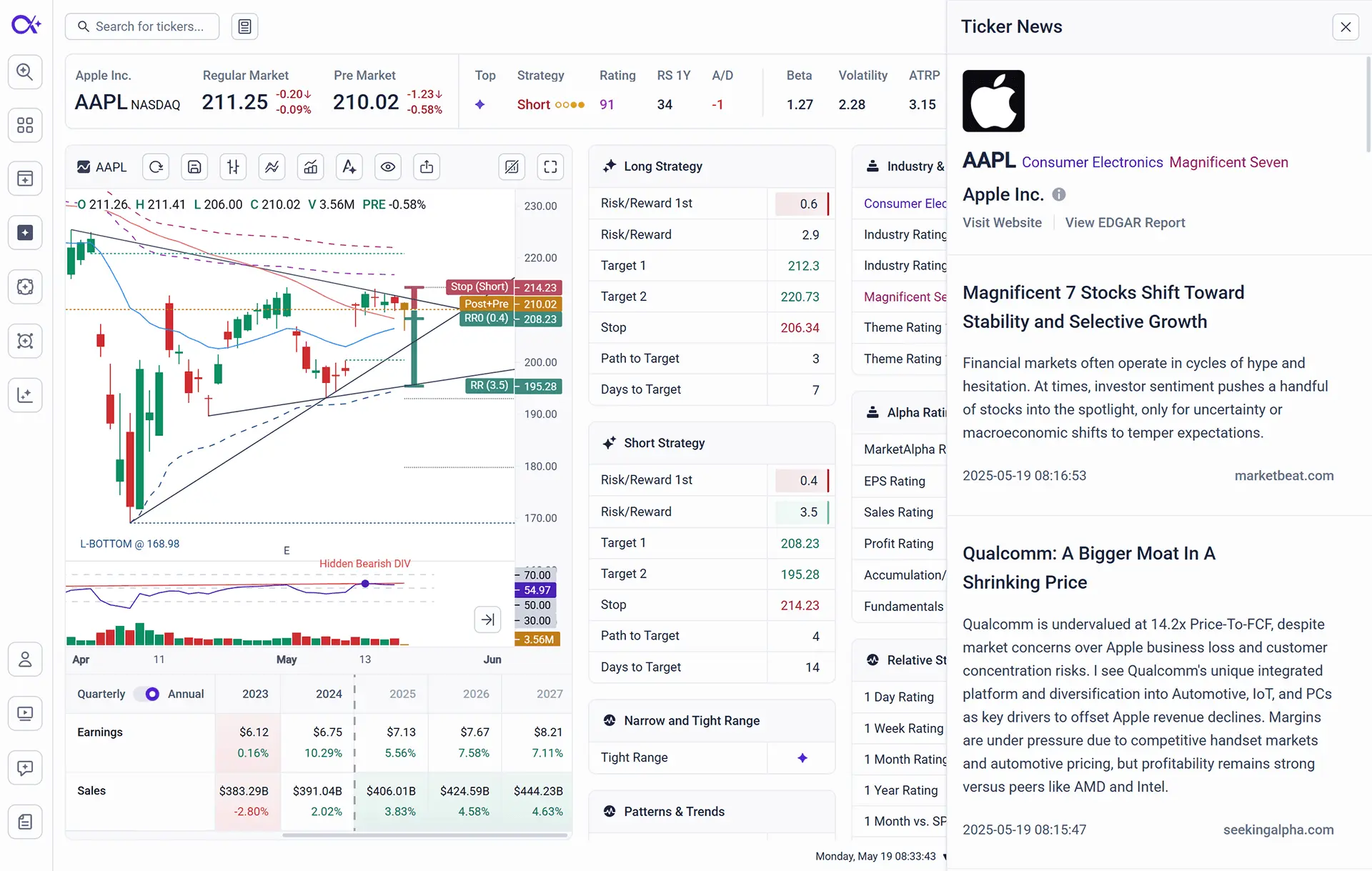
Task: Click the Post+Pre 210.02 price label
Action: click(x=511, y=304)
